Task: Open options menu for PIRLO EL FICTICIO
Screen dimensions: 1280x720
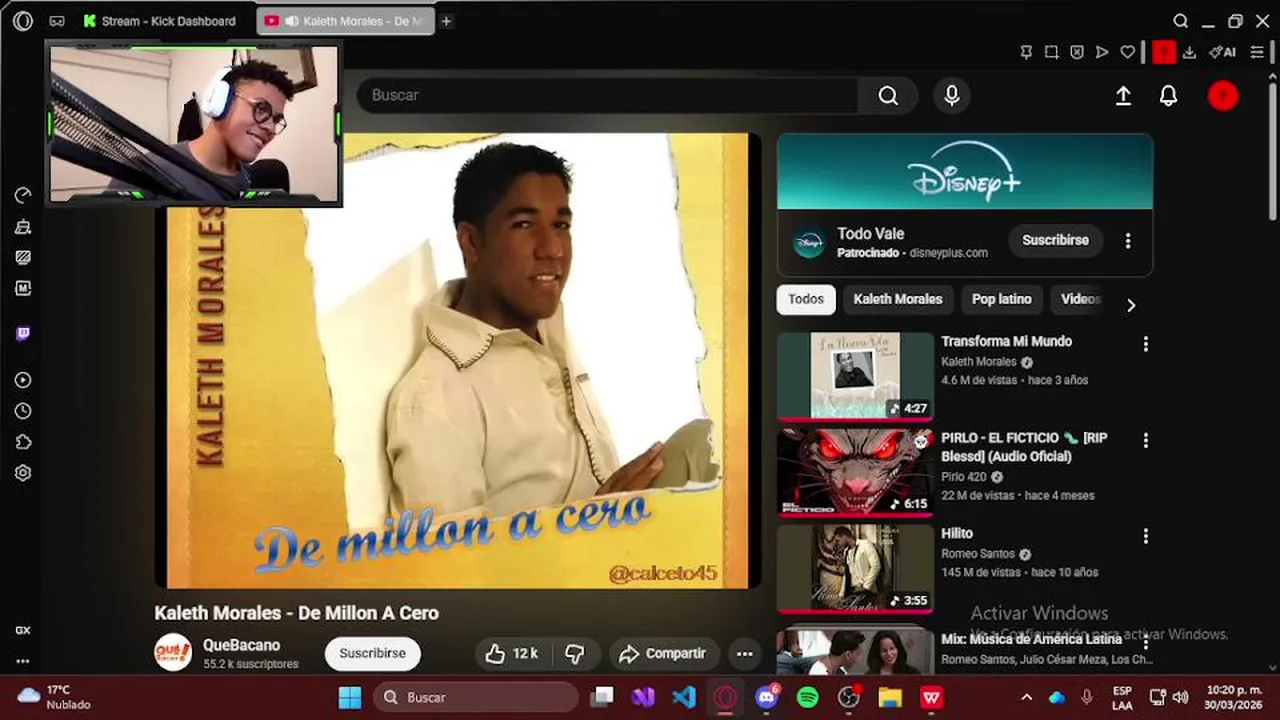Action: [1146, 440]
